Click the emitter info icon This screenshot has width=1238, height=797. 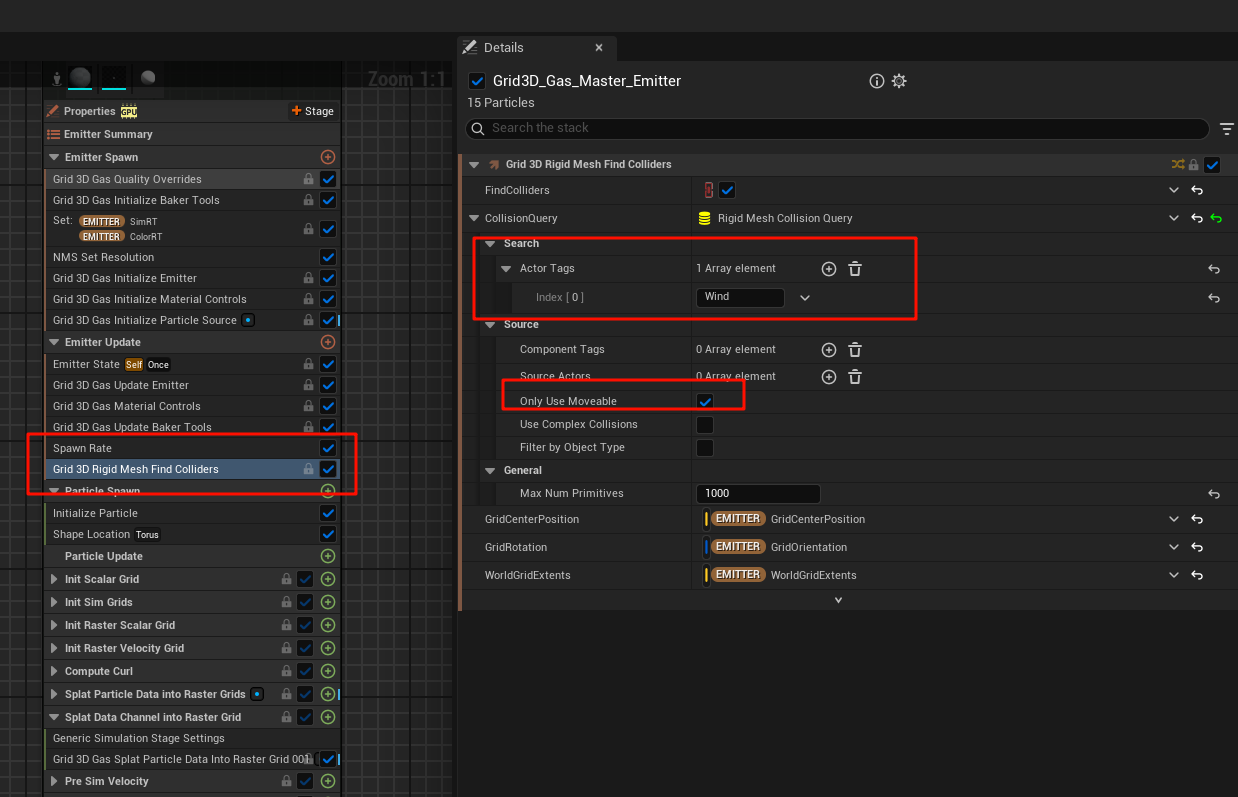877,81
